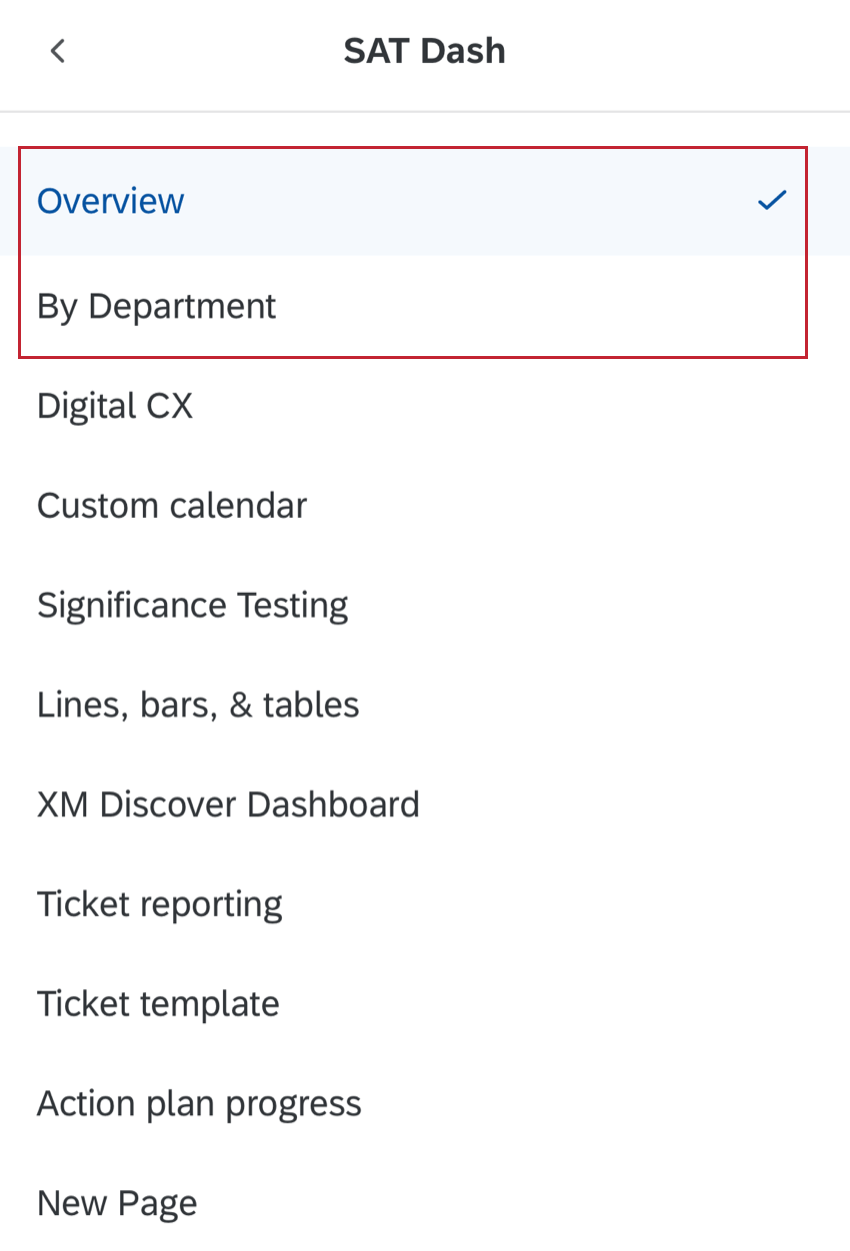Open the Custom calendar page
Image resolution: width=850 pixels, height=1251 pixels.
171,505
